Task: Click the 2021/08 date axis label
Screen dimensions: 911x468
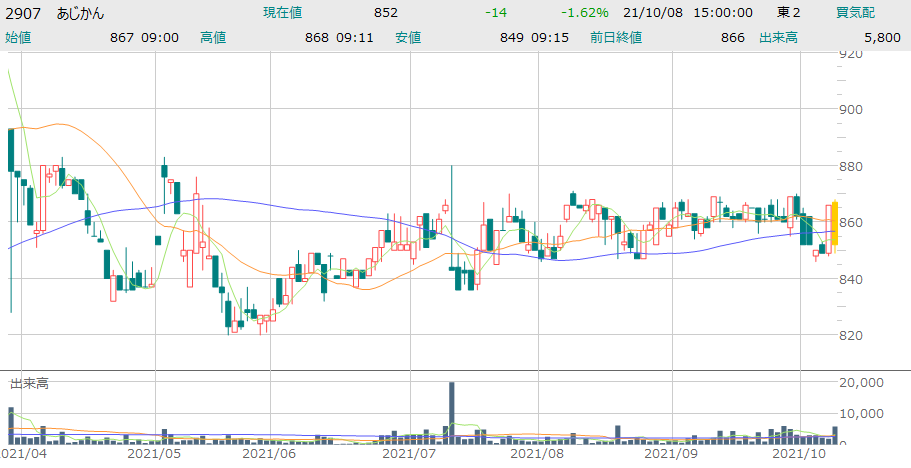Action: (536, 453)
